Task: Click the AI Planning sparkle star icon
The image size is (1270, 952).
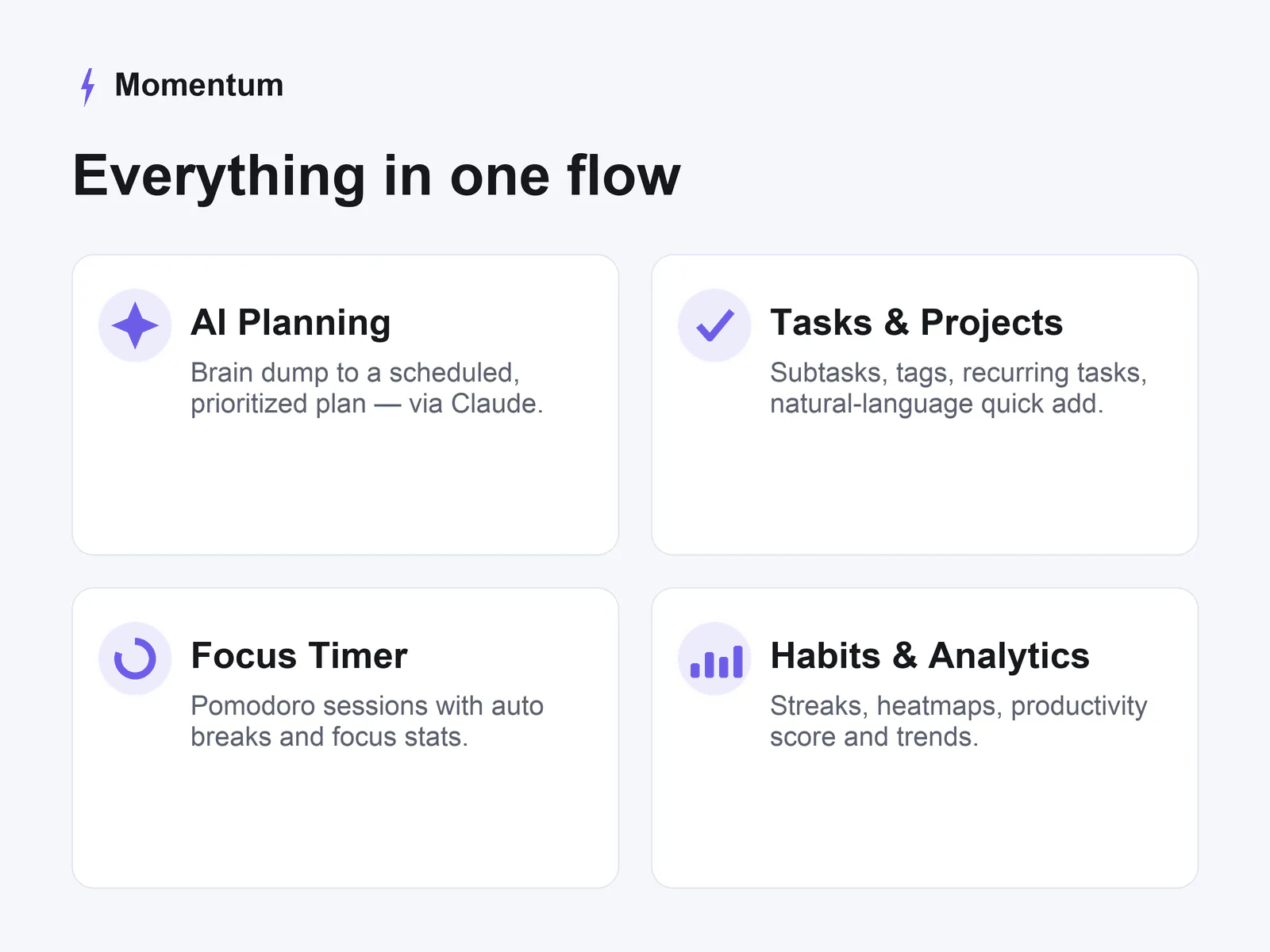Action: (x=135, y=325)
